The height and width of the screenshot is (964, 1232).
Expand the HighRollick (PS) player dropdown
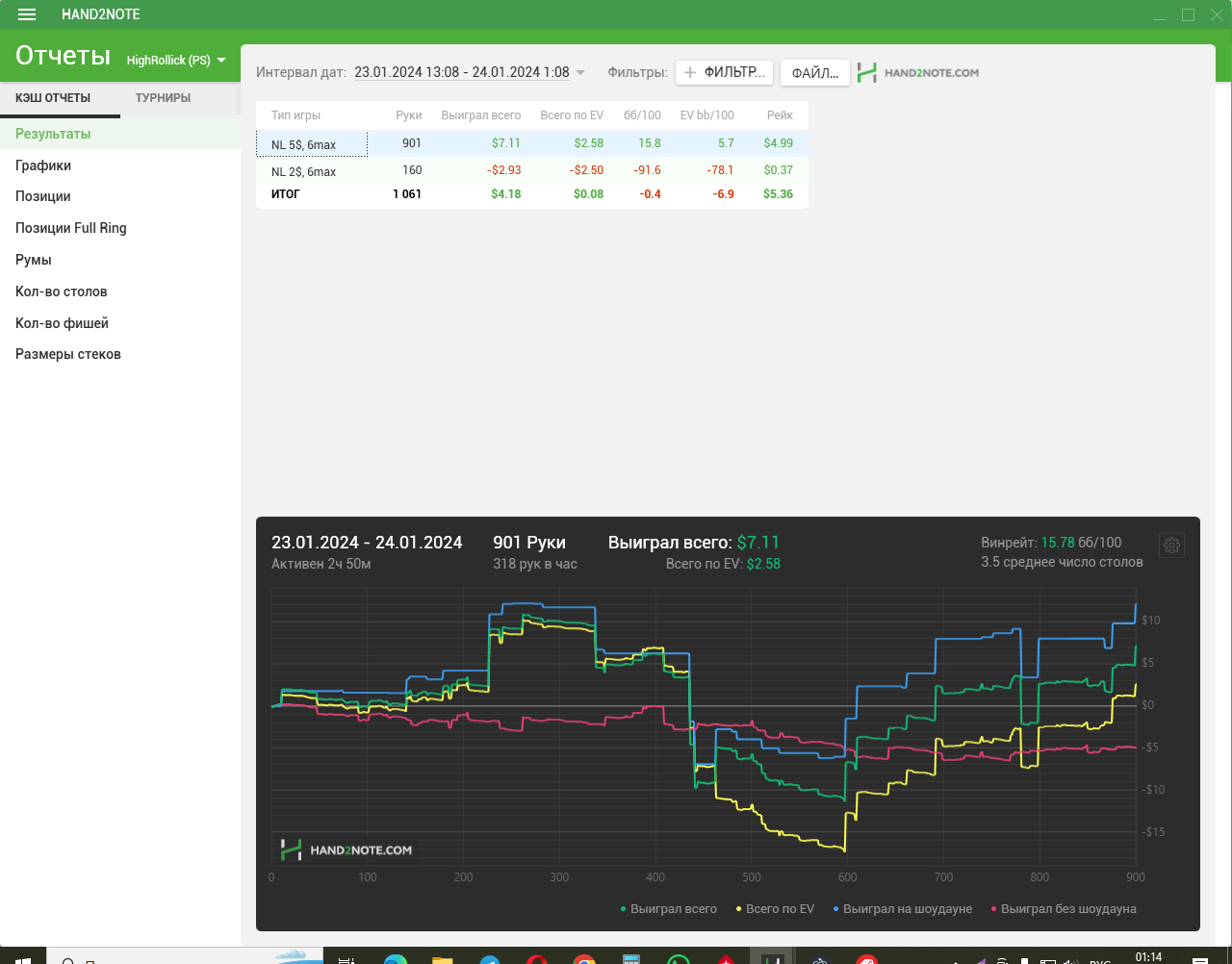click(x=176, y=60)
